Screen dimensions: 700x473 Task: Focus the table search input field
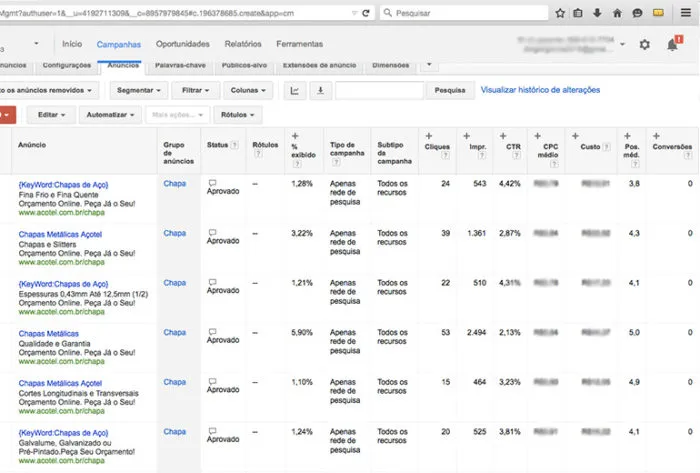pos(379,91)
